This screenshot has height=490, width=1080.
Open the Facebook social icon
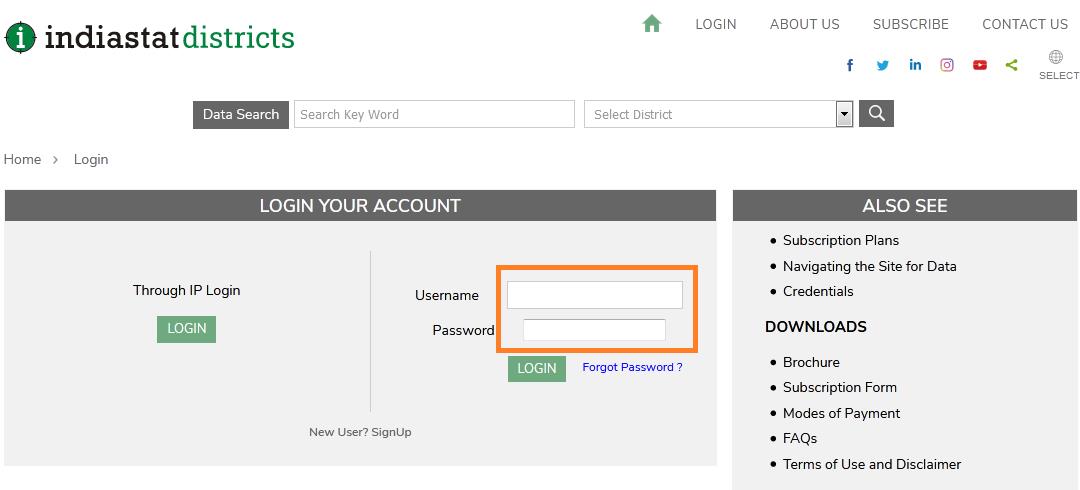coord(850,65)
